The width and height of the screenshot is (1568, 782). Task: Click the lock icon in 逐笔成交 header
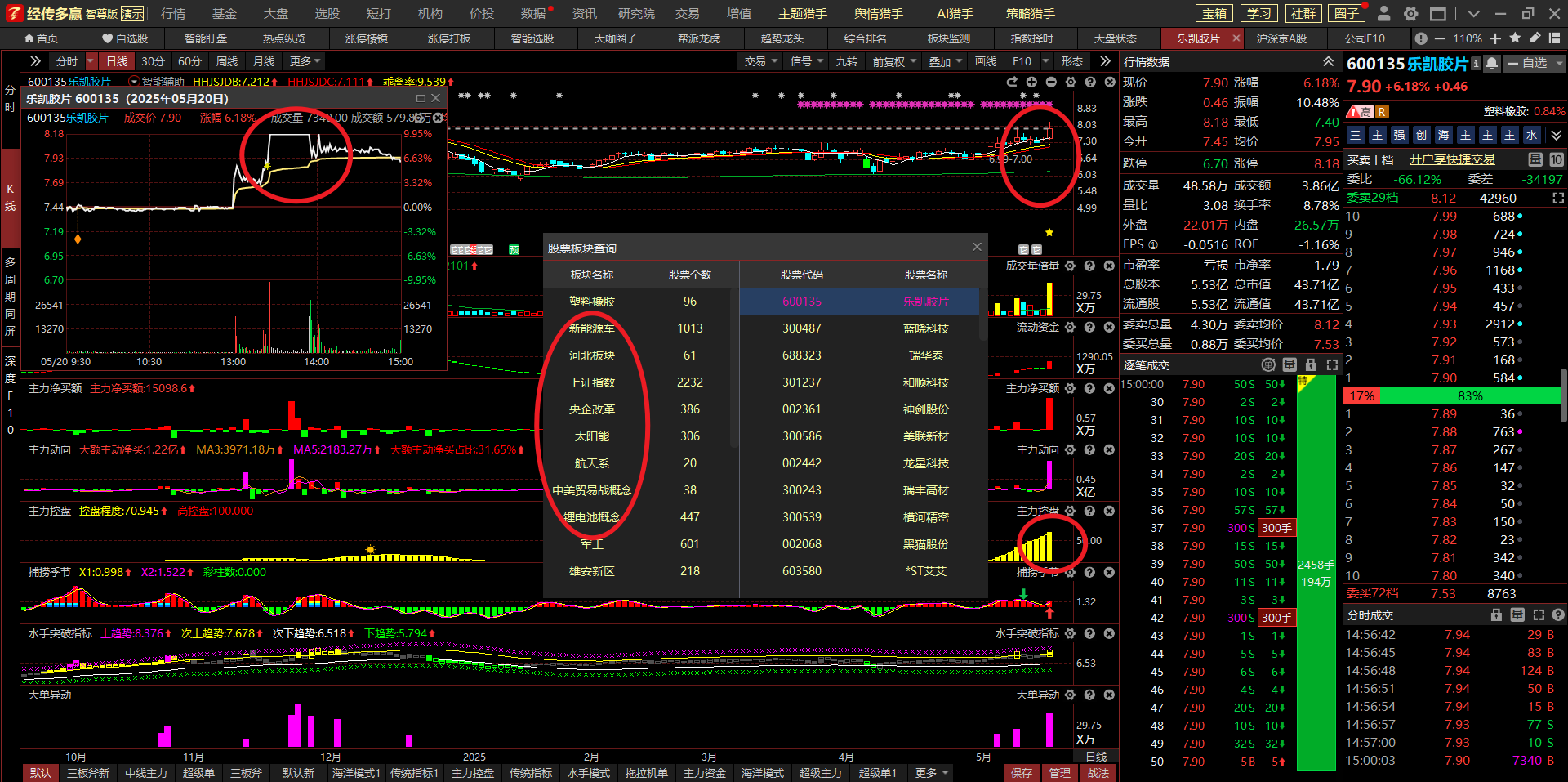(1311, 364)
